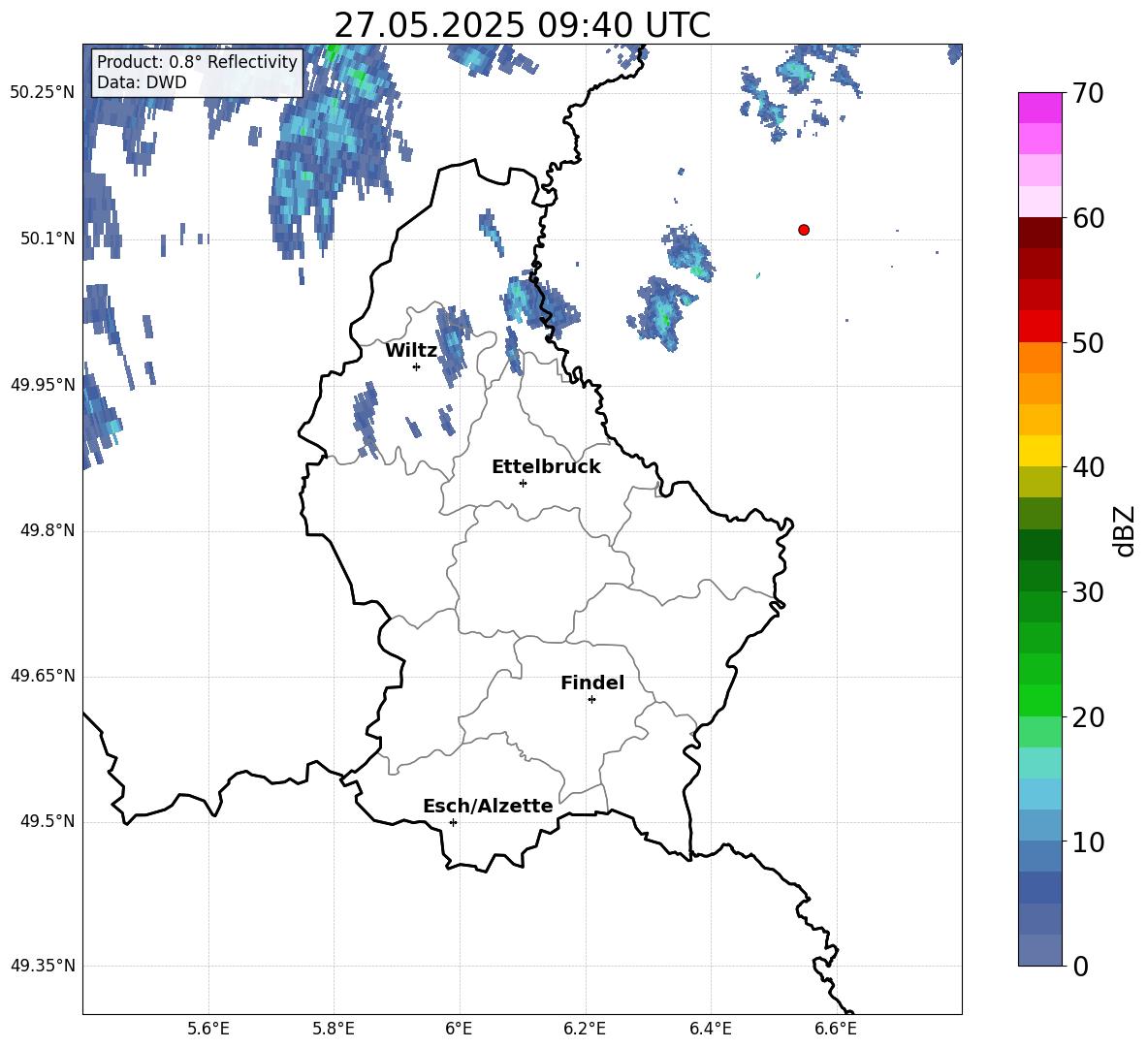Click the Findel label
This screenshot has width=1148, height=1048.
click(x=592, y=683)
